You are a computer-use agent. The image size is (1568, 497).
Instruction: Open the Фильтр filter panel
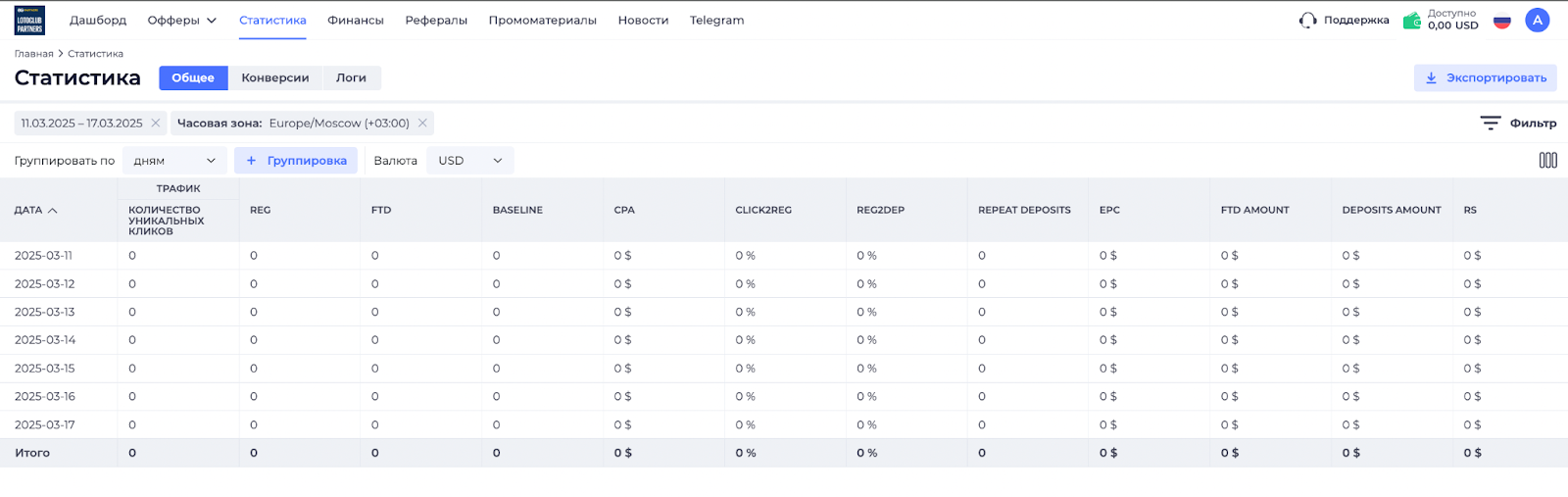pyautogui.click(x=1518, y=124)
